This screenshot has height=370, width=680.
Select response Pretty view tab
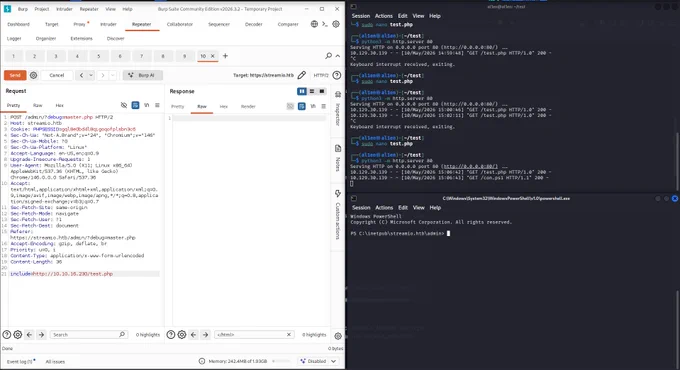pyautogui.click(x=177, y=106)
